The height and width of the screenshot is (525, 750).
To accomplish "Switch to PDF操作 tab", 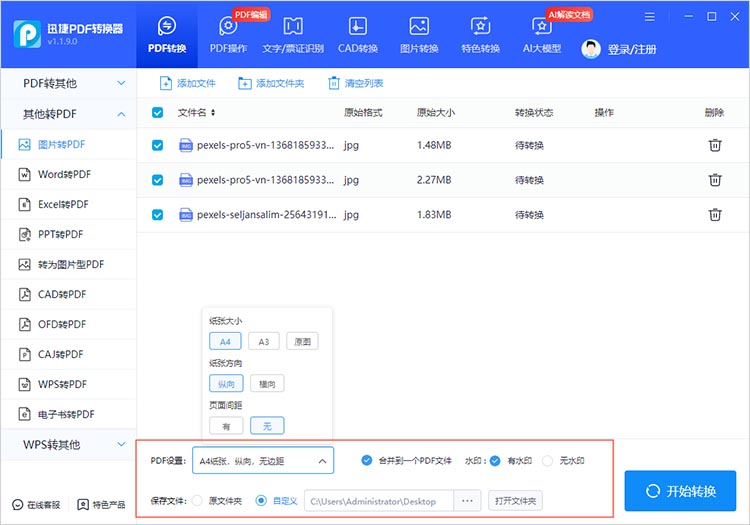I will coord(228,34).
